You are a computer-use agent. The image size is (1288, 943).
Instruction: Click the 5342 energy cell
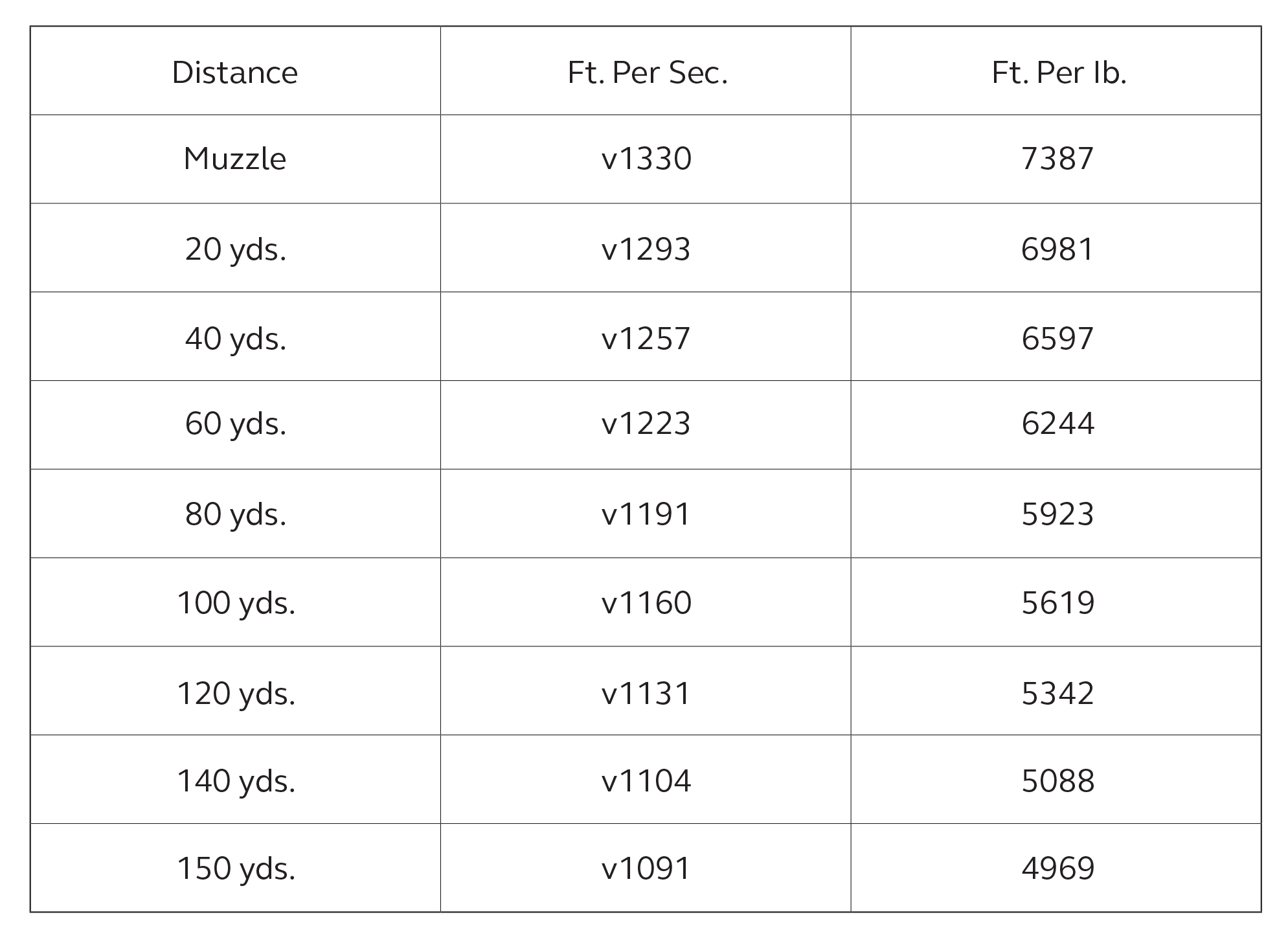(x=1056, y=691)
